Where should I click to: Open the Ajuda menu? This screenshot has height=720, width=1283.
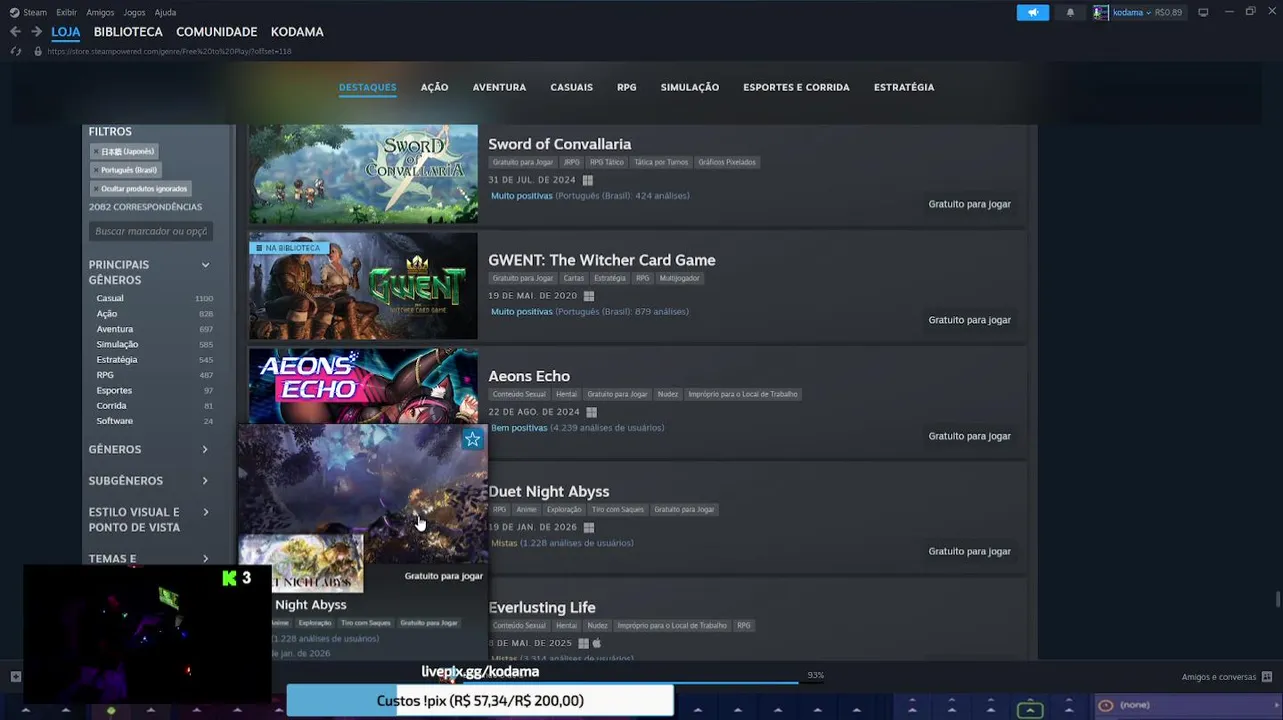coord(166,12)
